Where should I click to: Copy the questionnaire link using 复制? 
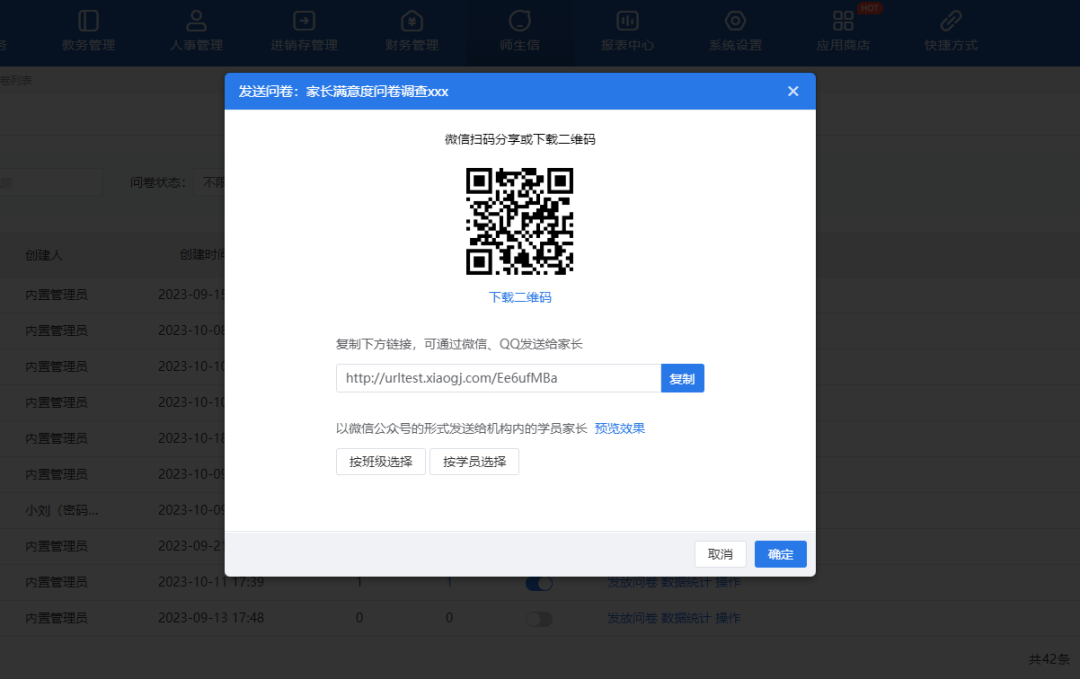tap(682, 378)
